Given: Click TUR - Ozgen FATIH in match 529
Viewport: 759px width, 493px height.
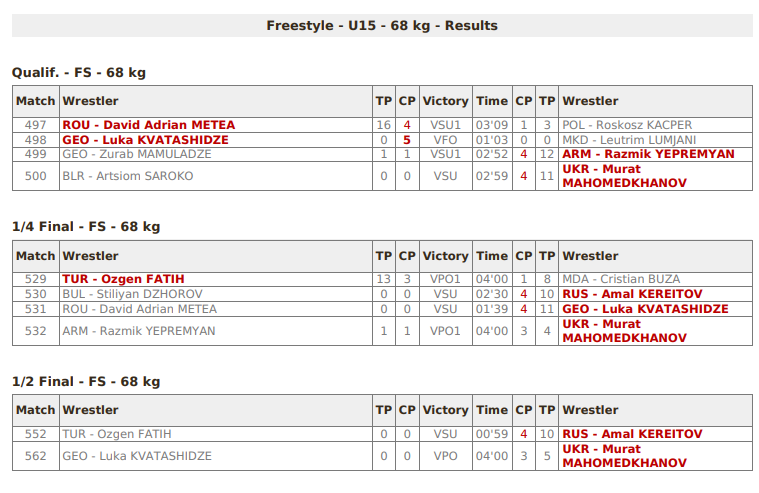Looking at the screenshot, I should [x=123, y=279].
